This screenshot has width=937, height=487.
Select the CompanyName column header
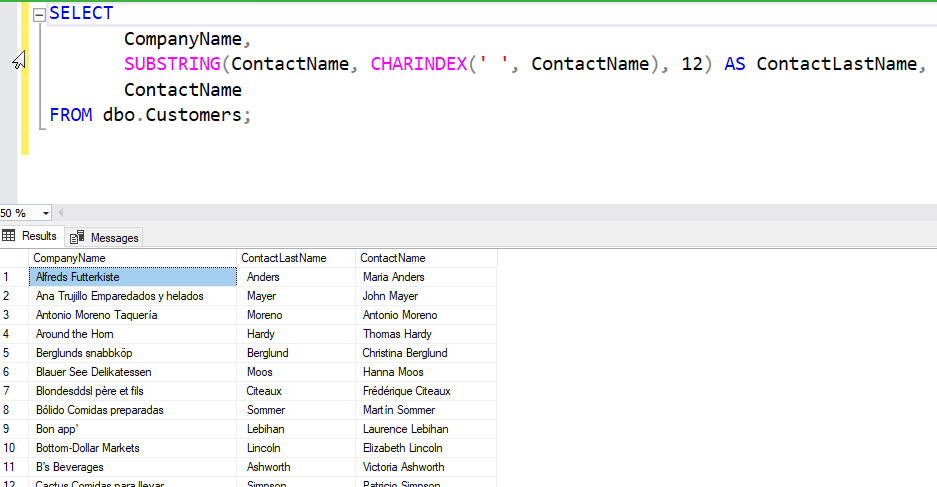click(135, 258)
